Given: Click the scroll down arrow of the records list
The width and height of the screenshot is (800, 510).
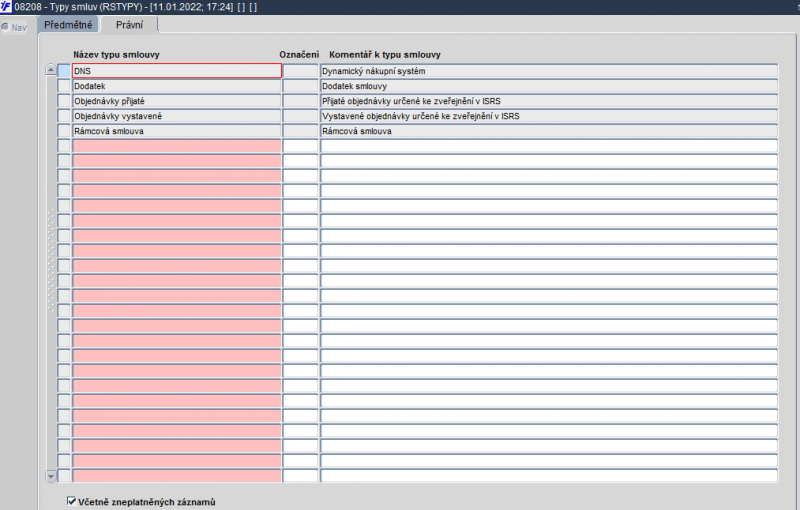Looking at the screenshot, I should coord(51,476).
